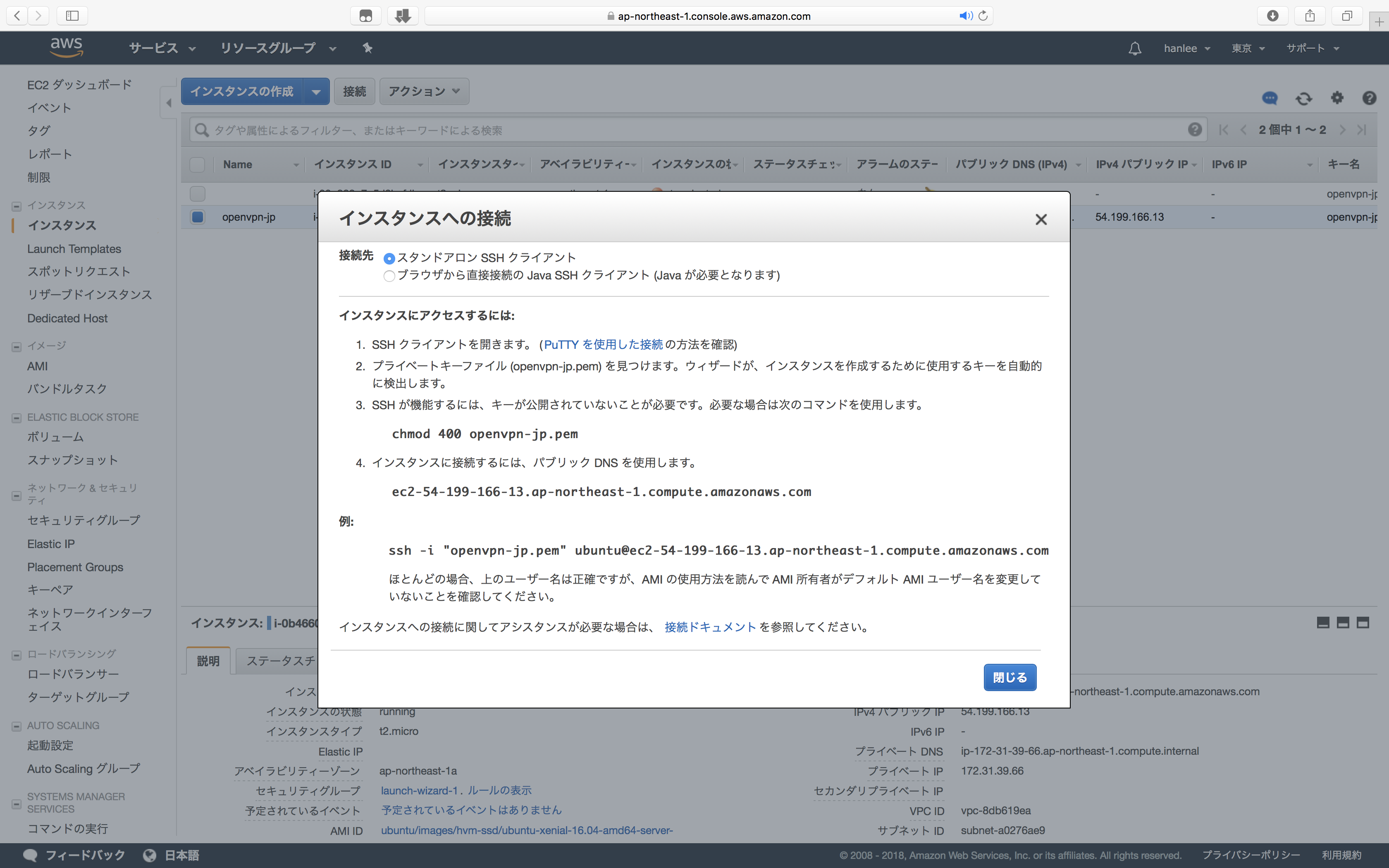Go to next page of instances
Viewport: 1389px width, 868px height.
(1343, 130)
